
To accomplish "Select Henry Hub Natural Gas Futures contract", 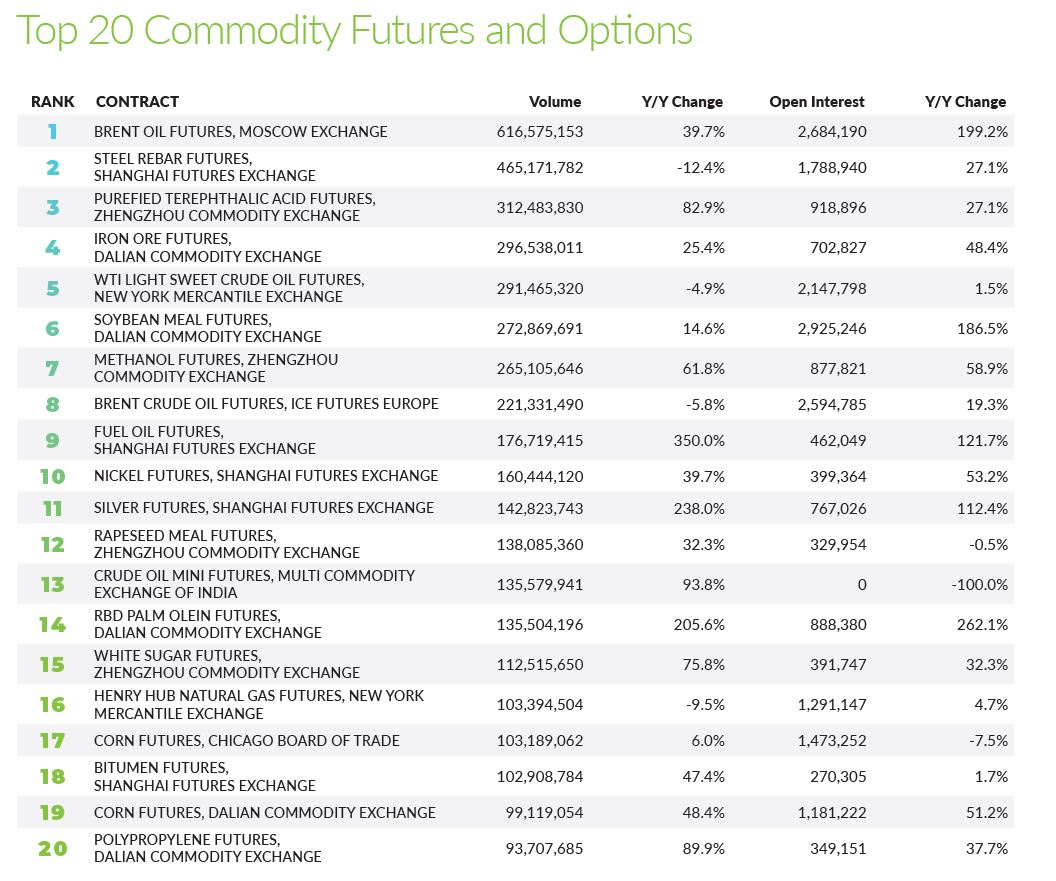I will click(259, 705).
